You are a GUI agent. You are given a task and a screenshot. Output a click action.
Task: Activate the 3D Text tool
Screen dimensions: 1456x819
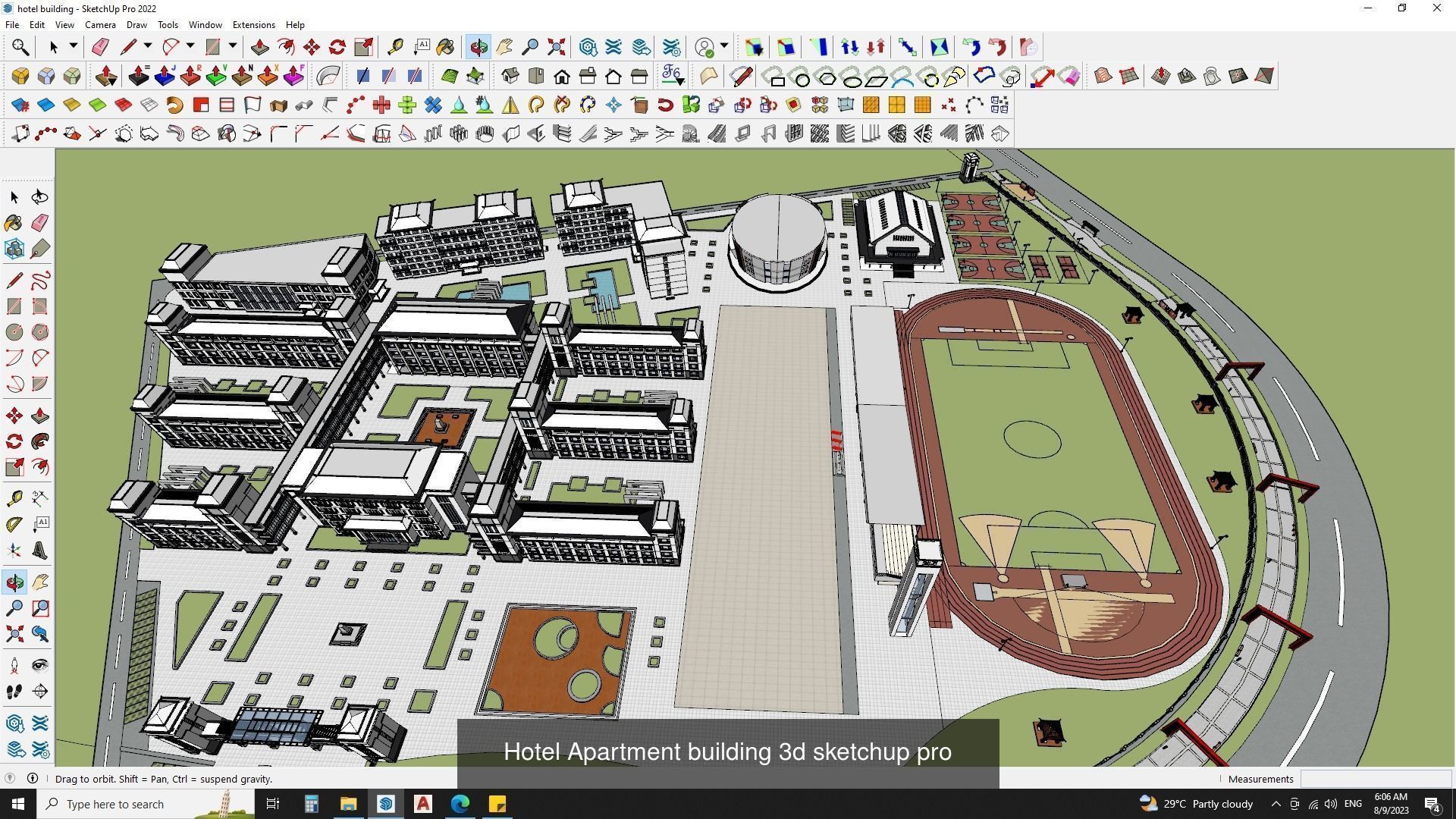pyautogui.click(x=39, y=551)
